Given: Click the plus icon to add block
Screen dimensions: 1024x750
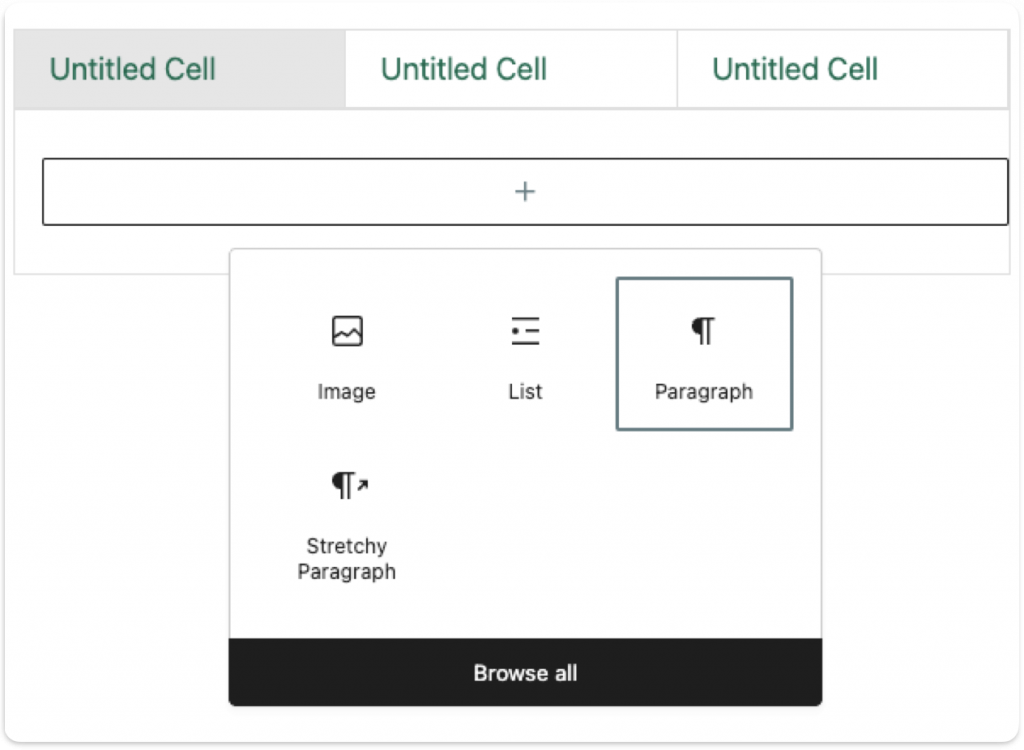Looking at the screenshot, I should (x=525, y=191).
